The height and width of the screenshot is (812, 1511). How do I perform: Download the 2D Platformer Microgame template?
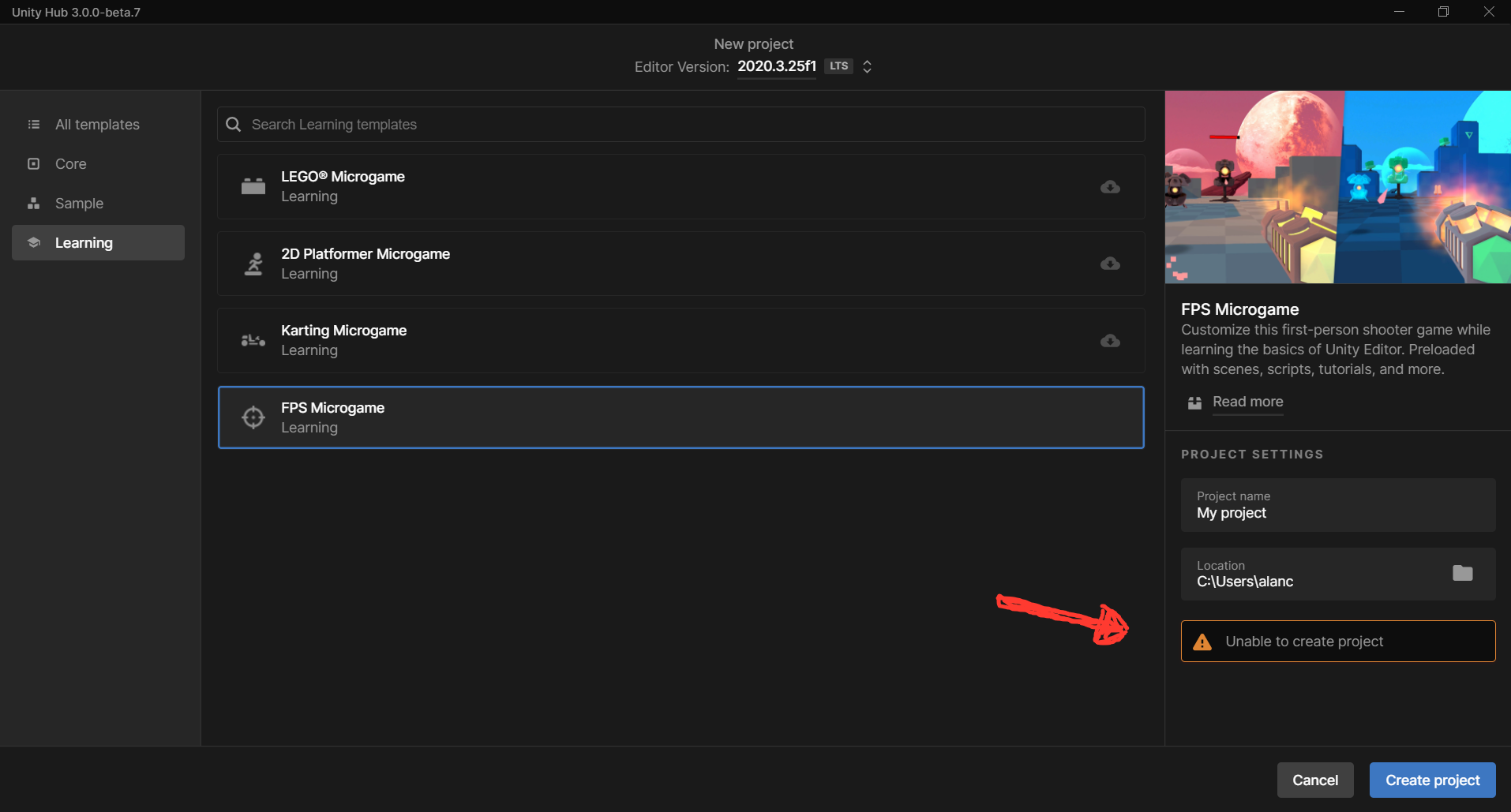tap(1110, 264)
